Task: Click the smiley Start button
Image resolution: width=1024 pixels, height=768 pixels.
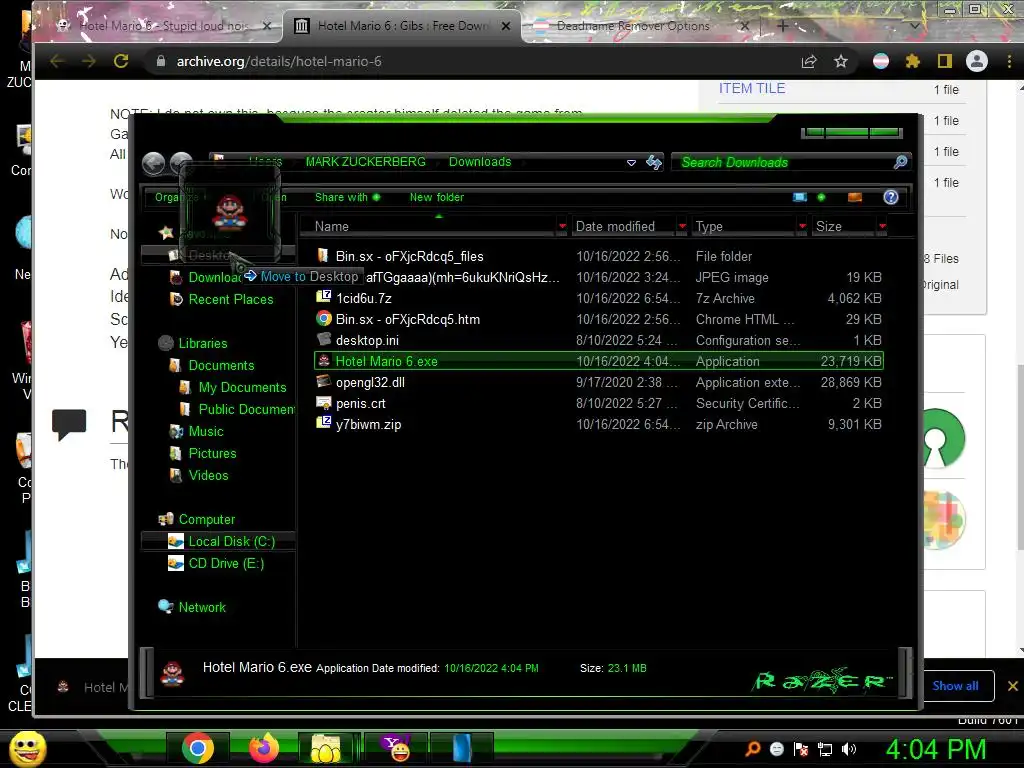Action: point(28,748)
